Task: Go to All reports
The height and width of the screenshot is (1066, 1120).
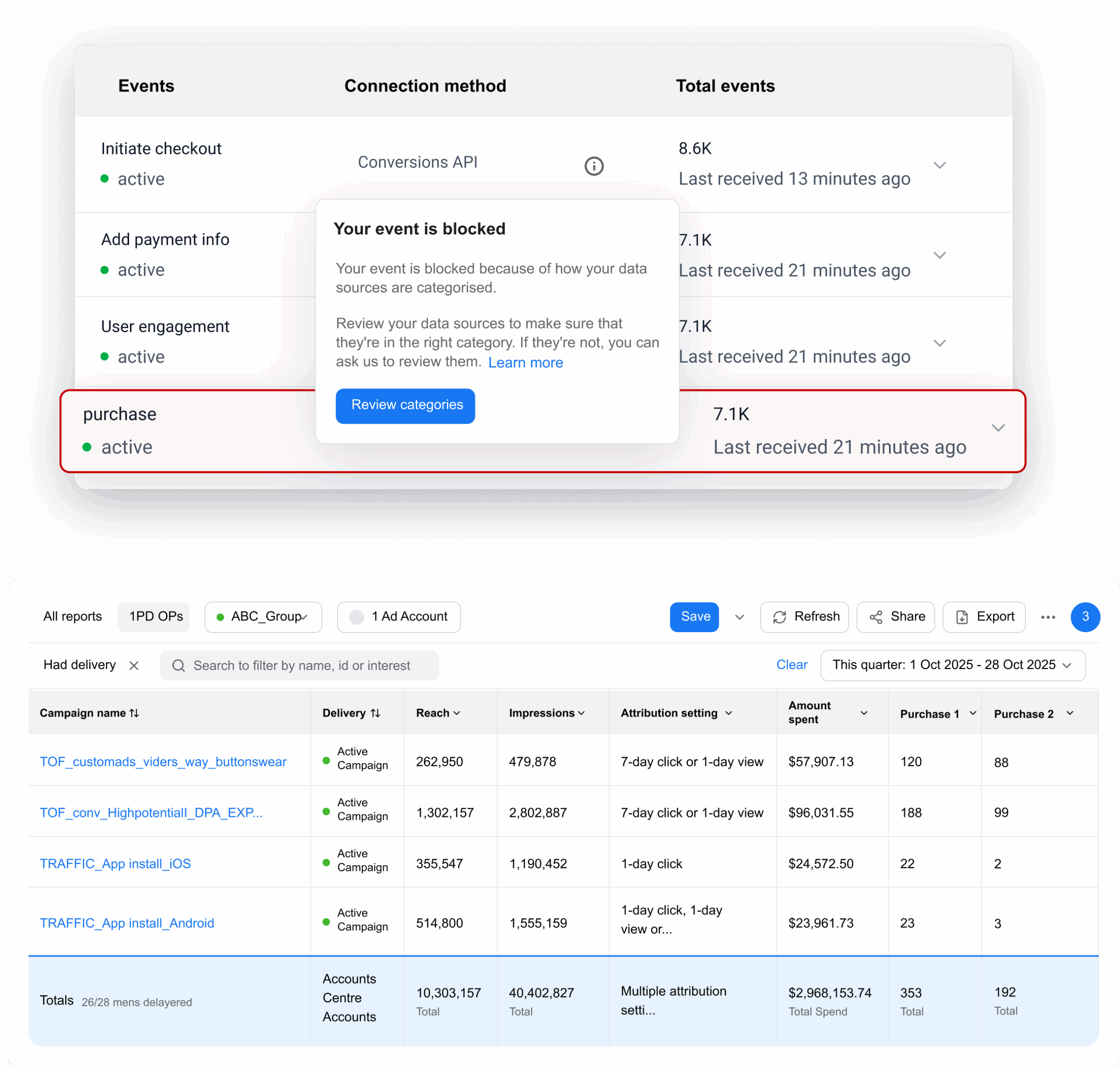Action: [x=73, y=617]
